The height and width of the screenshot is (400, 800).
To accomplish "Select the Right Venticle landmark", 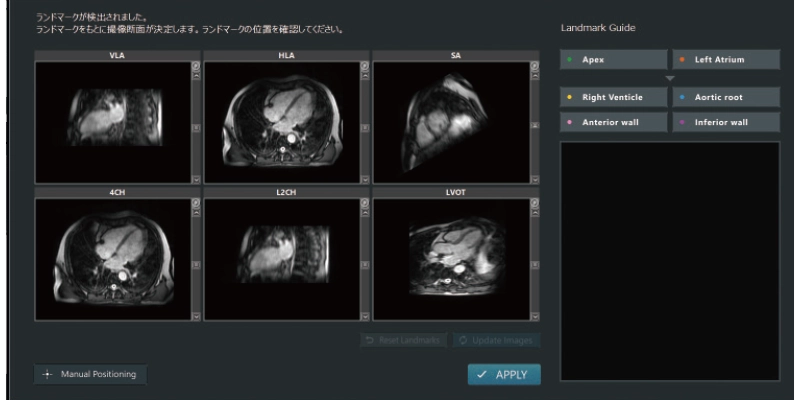I will point(613,97).
